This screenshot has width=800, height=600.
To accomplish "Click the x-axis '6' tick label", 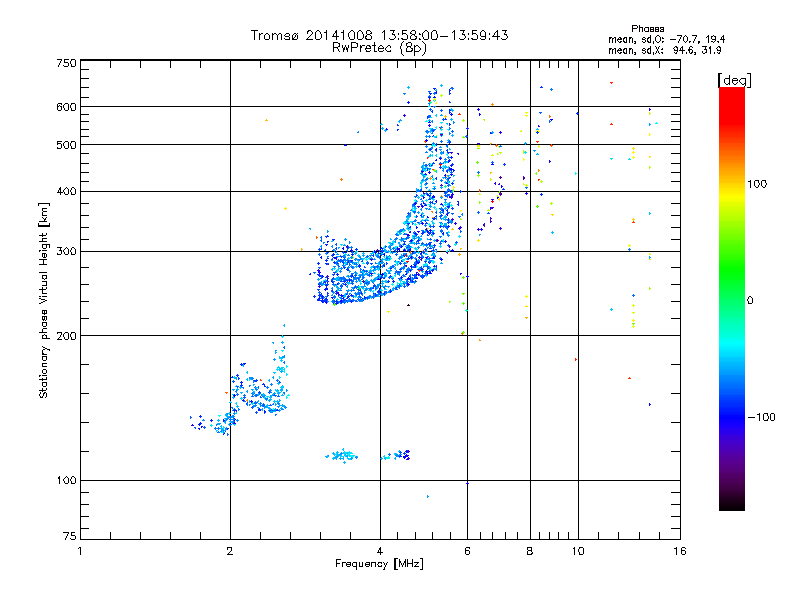I will pos(467,551).
